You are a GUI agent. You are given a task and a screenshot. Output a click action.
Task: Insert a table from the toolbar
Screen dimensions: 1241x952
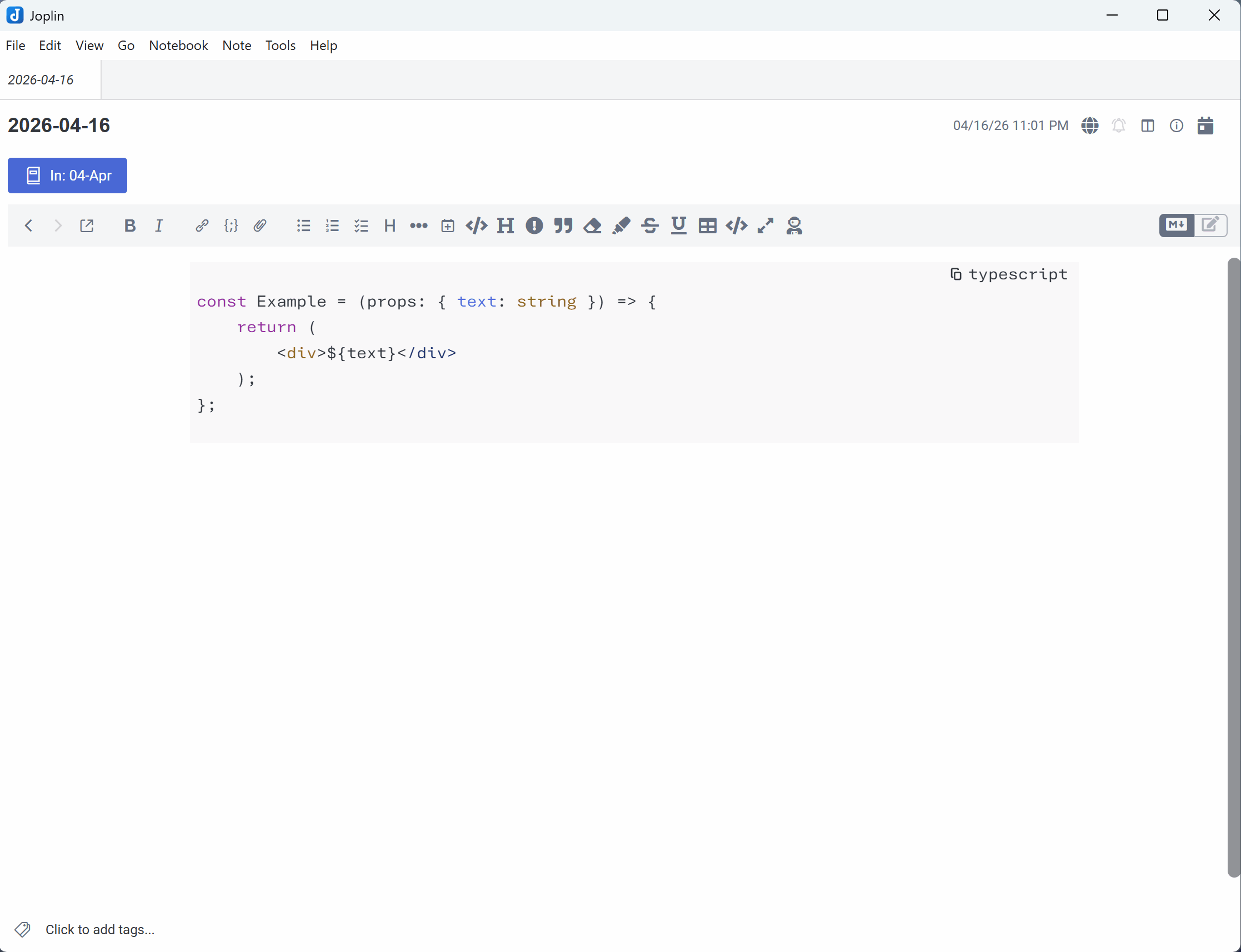(707, 226)
